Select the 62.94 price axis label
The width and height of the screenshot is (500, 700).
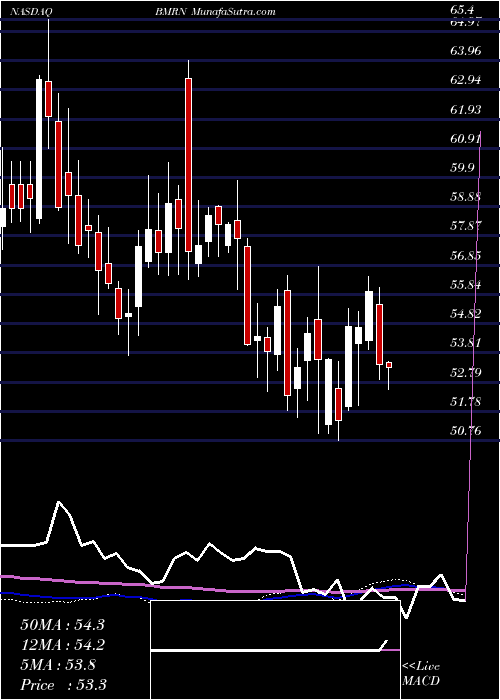click(466, 80)
